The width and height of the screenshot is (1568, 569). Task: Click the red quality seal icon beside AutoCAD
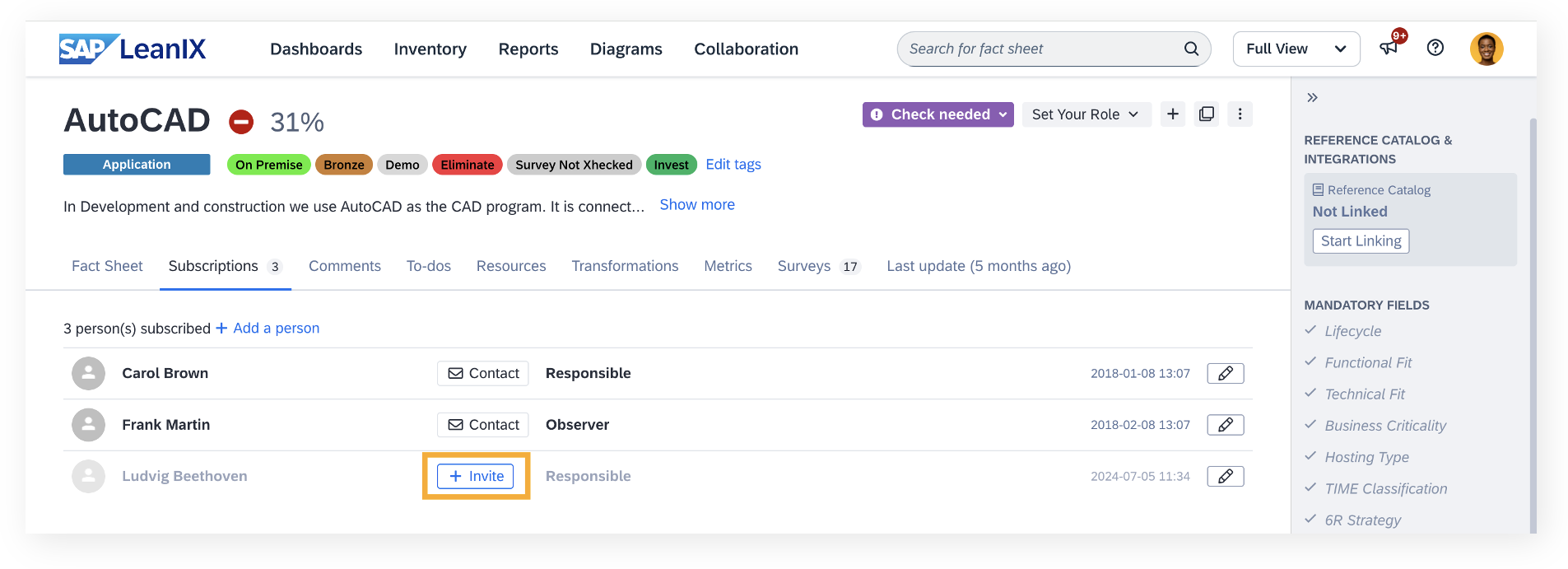pos(241,122)
